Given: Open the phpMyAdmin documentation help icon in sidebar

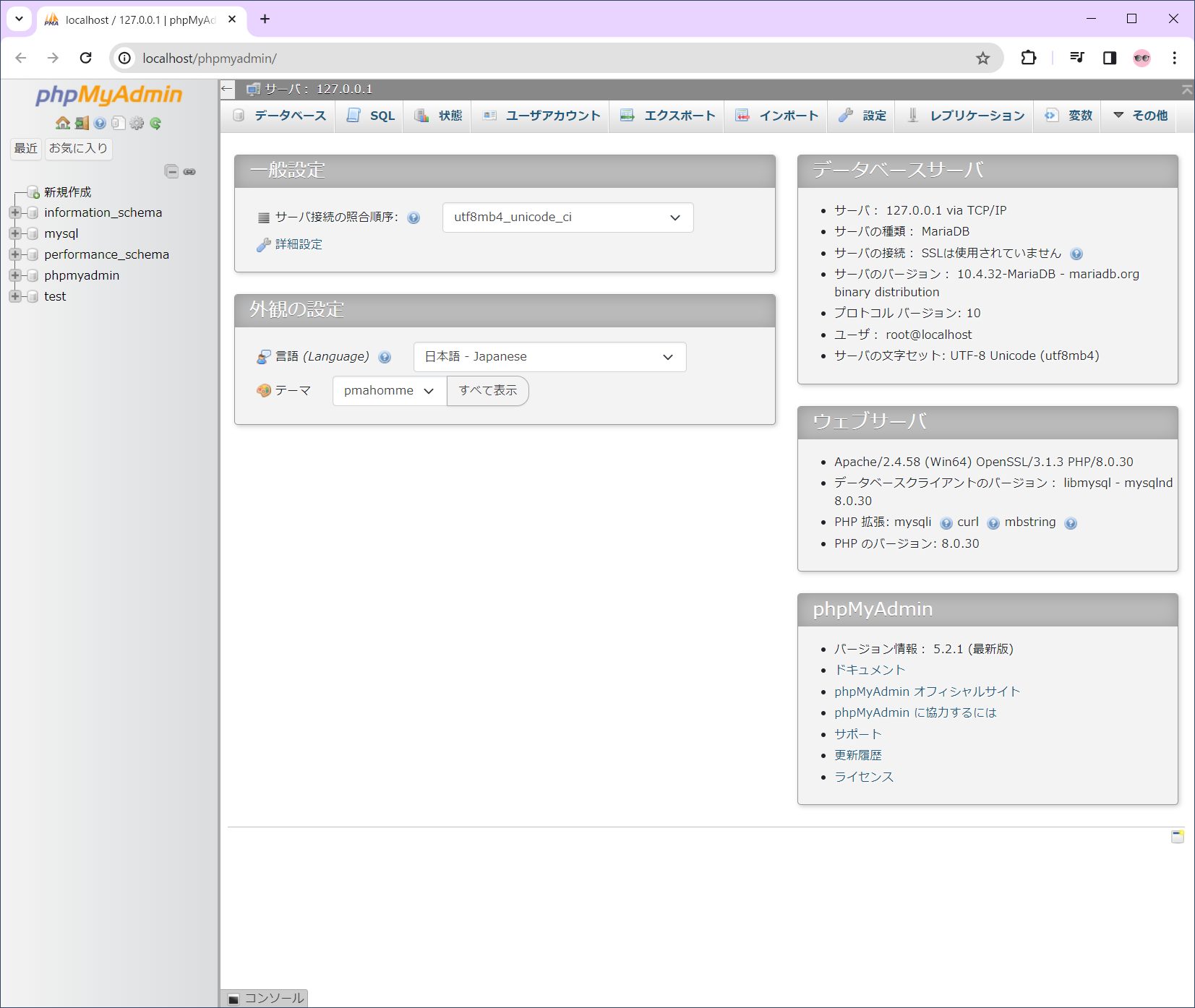Looking at the screenshot, I should click(x=100, y=123).
